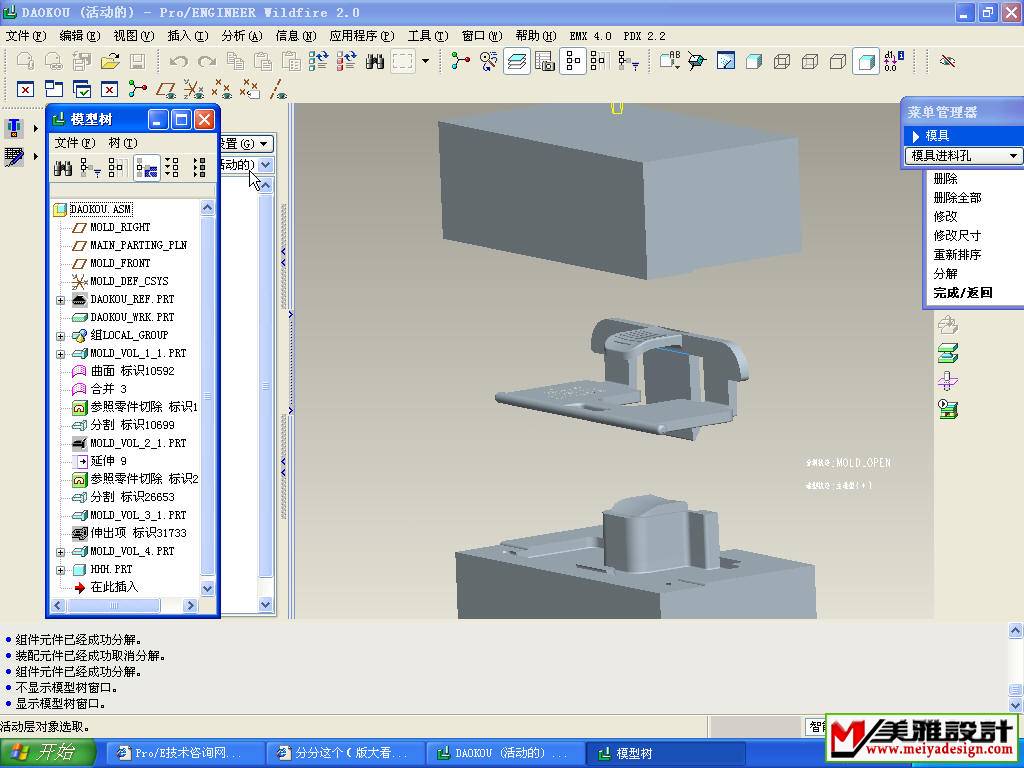Expand the MOLD_VOL_4.PRT tree node
The height and width of the screenshot is (768, 1024).
60,552
